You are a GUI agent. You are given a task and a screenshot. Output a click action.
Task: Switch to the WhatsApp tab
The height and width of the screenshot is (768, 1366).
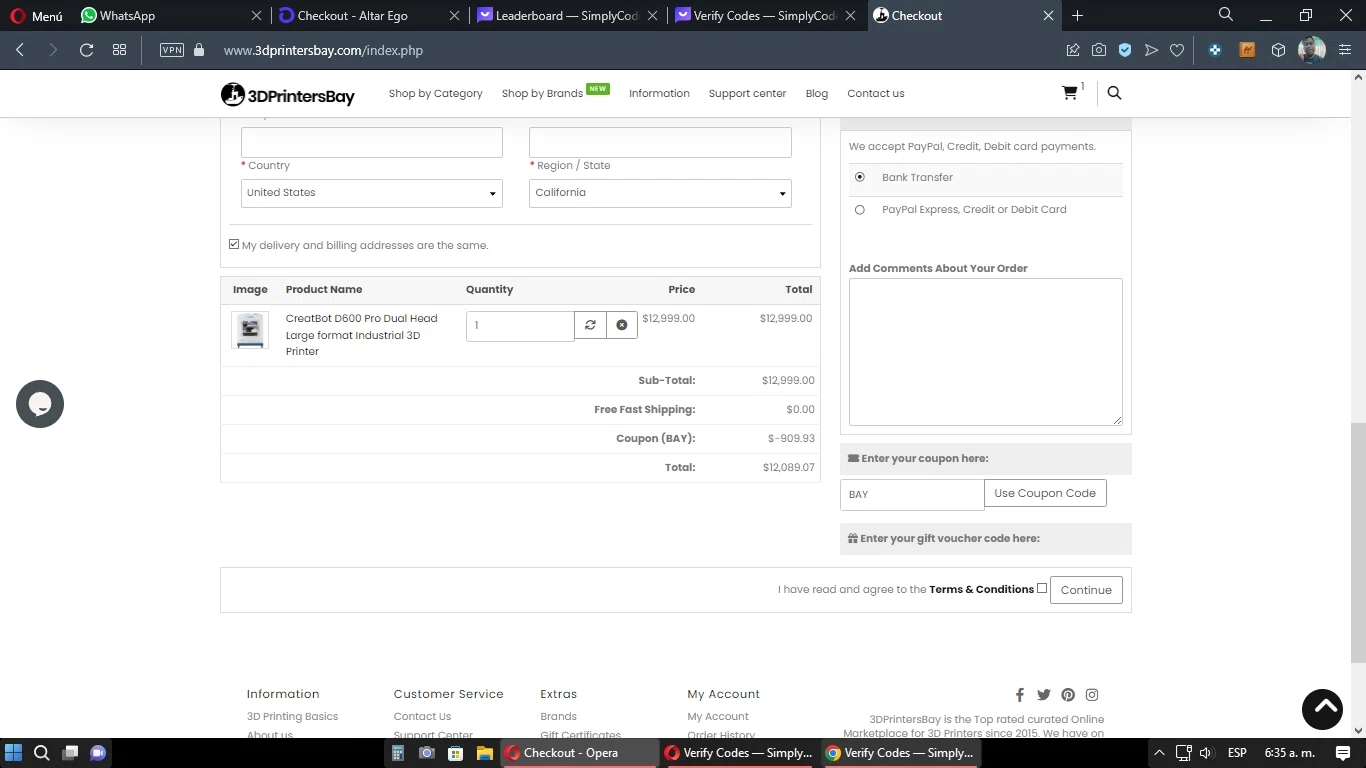coord(170,16)
